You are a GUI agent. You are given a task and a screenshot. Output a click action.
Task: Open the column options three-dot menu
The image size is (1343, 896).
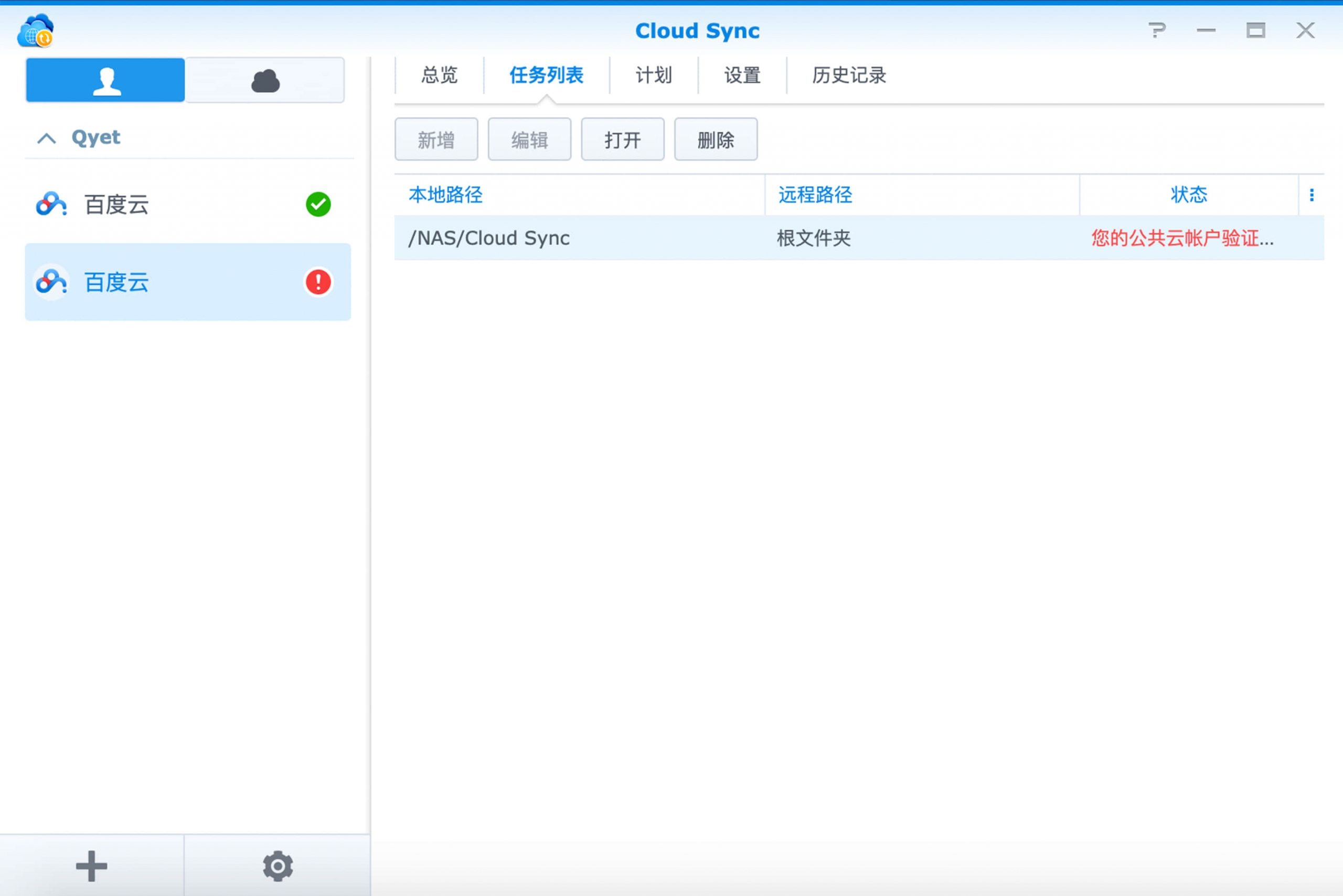click(x=1313, y=195)
